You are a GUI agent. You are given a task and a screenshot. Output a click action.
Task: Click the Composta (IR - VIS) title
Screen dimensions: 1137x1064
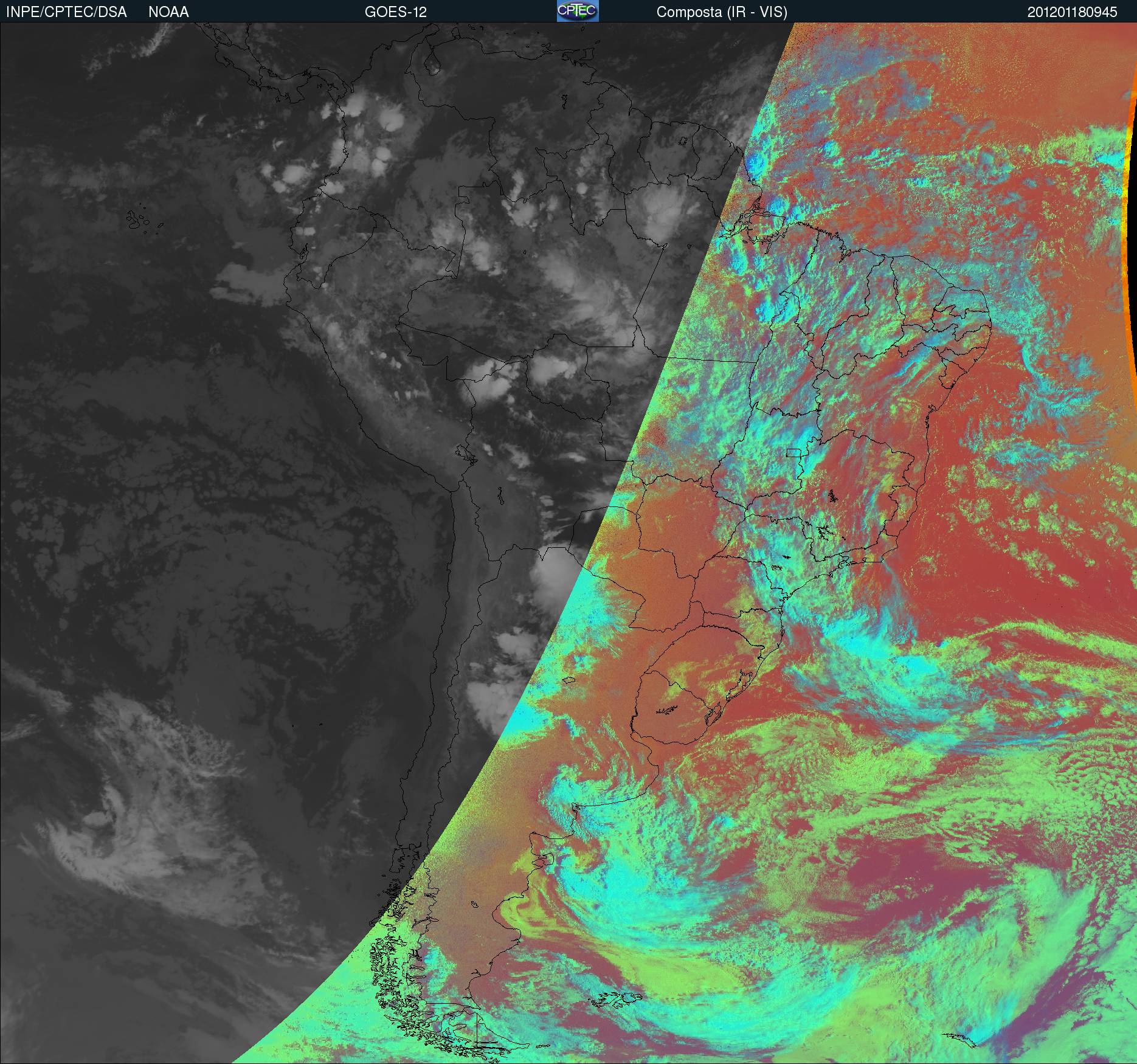(x=722, y=13)
